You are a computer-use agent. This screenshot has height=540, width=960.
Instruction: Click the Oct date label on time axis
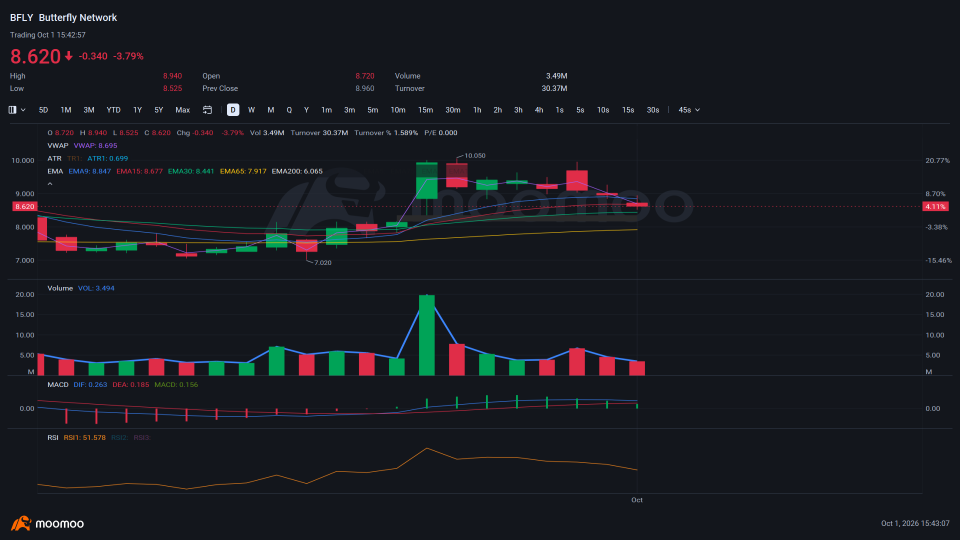[637, 500]
